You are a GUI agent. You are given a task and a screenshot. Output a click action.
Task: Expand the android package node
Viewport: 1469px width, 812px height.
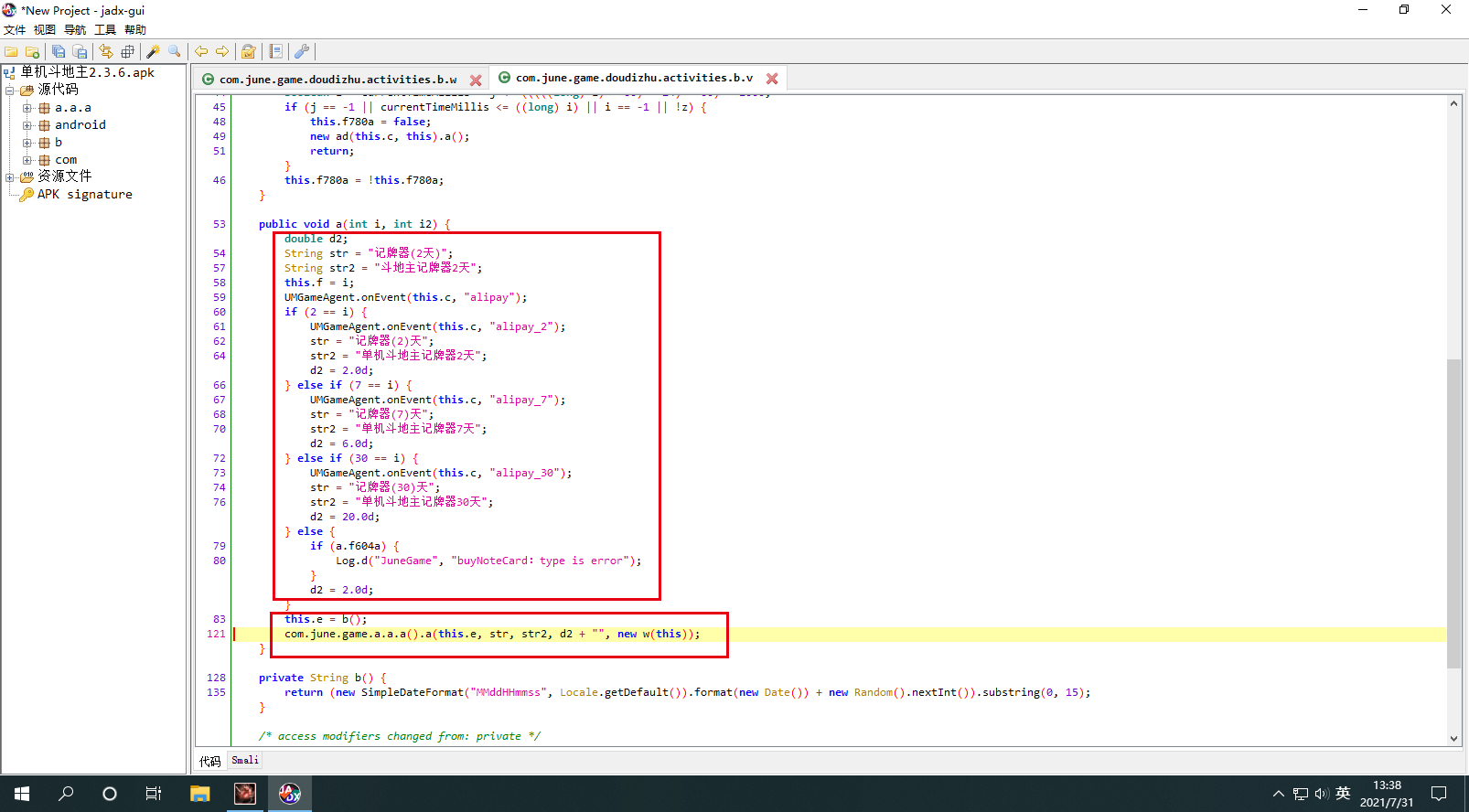pos(27,125)
